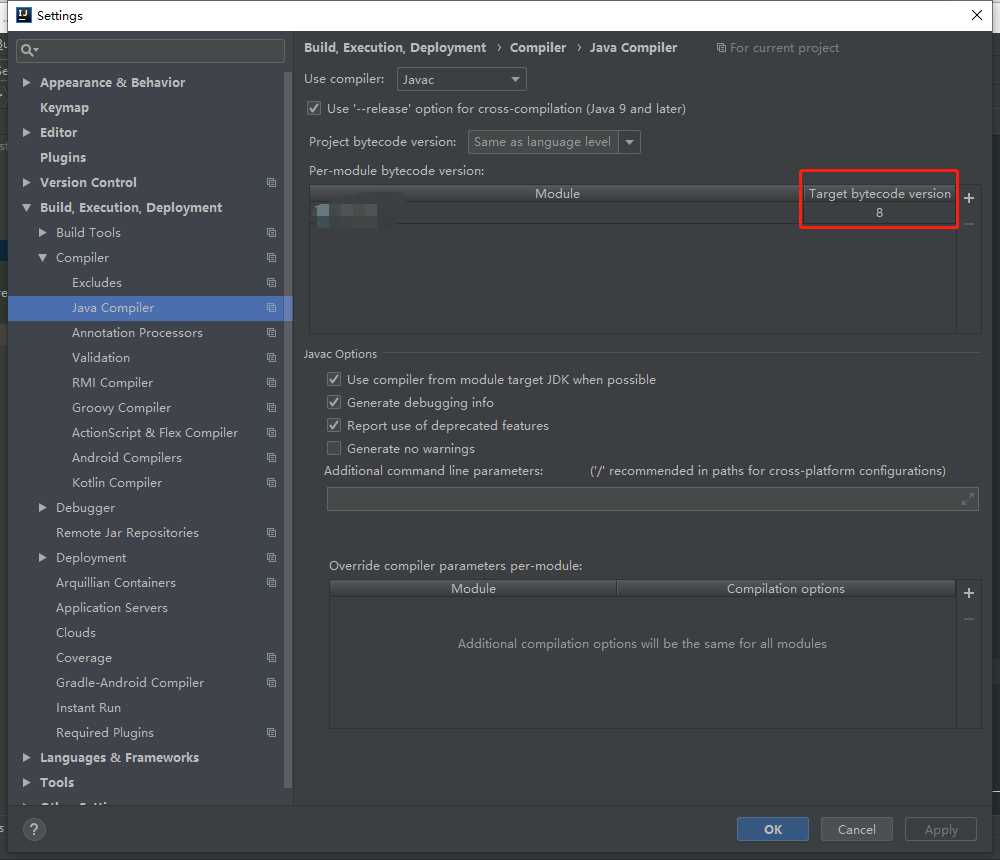The width and height of the screenshot is (1000, 860).
Task: Expand Appearance & Behavior tree node
Action: [x=26, y=82]
